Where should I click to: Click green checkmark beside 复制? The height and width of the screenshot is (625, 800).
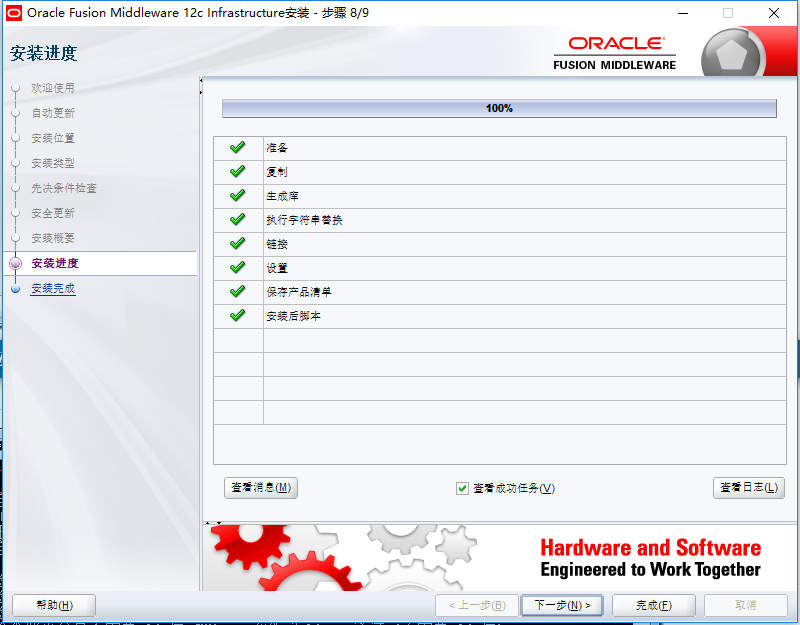point(237,171)
